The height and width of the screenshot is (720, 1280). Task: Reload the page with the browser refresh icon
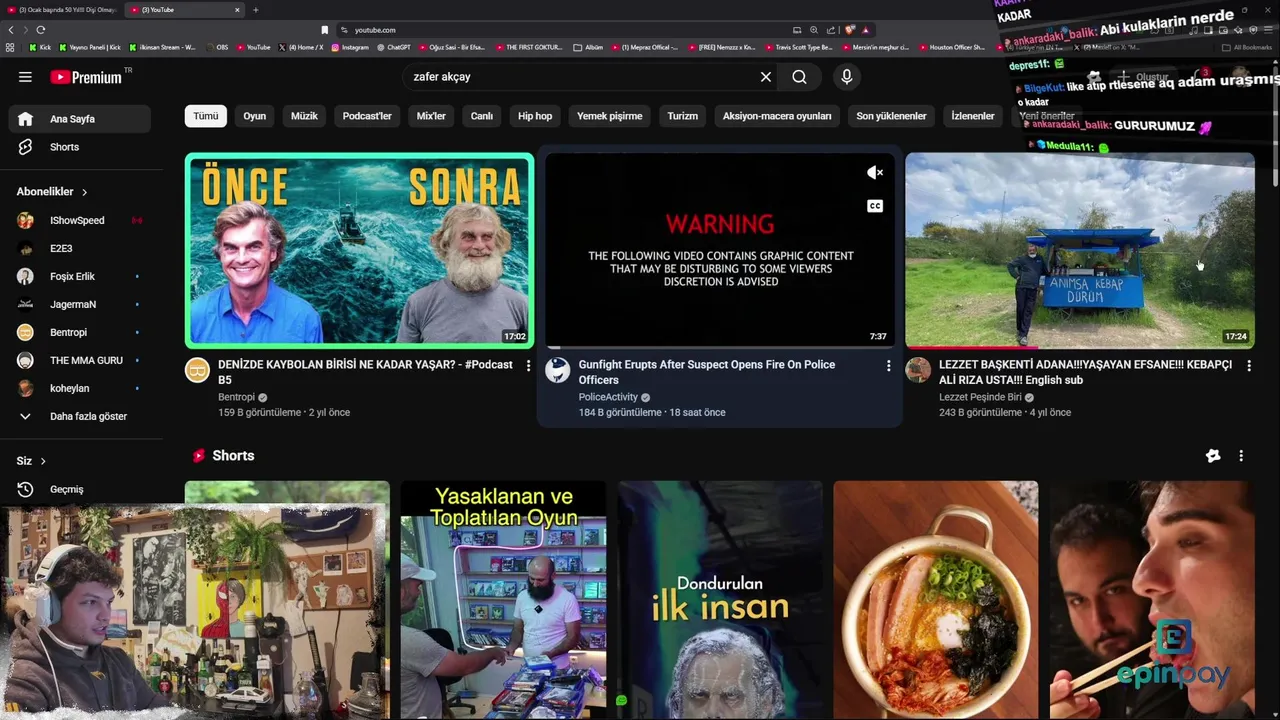point(40,30)
